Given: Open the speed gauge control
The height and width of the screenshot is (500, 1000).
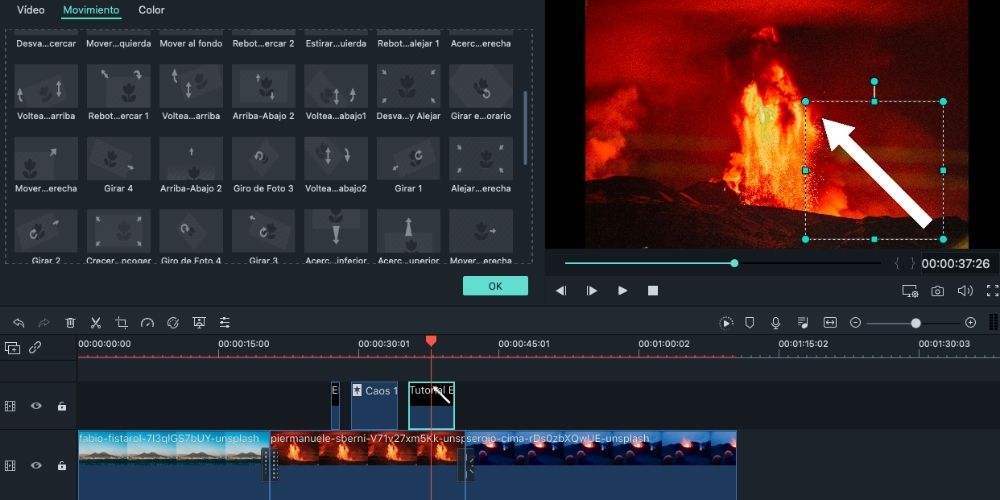Looking at the screenshot, I should tap(147, 323).
